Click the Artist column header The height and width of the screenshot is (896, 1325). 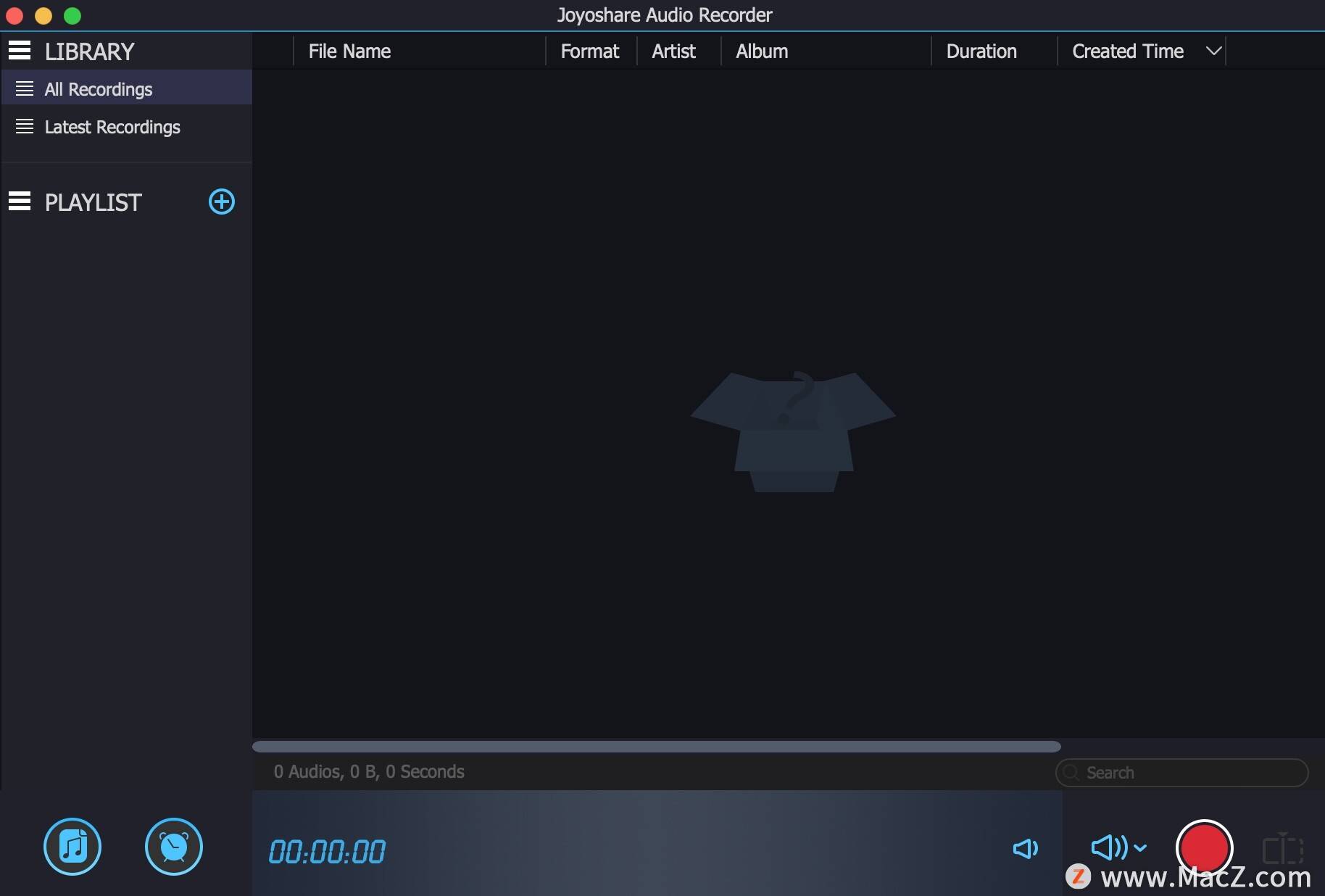[x=673, y=51]
